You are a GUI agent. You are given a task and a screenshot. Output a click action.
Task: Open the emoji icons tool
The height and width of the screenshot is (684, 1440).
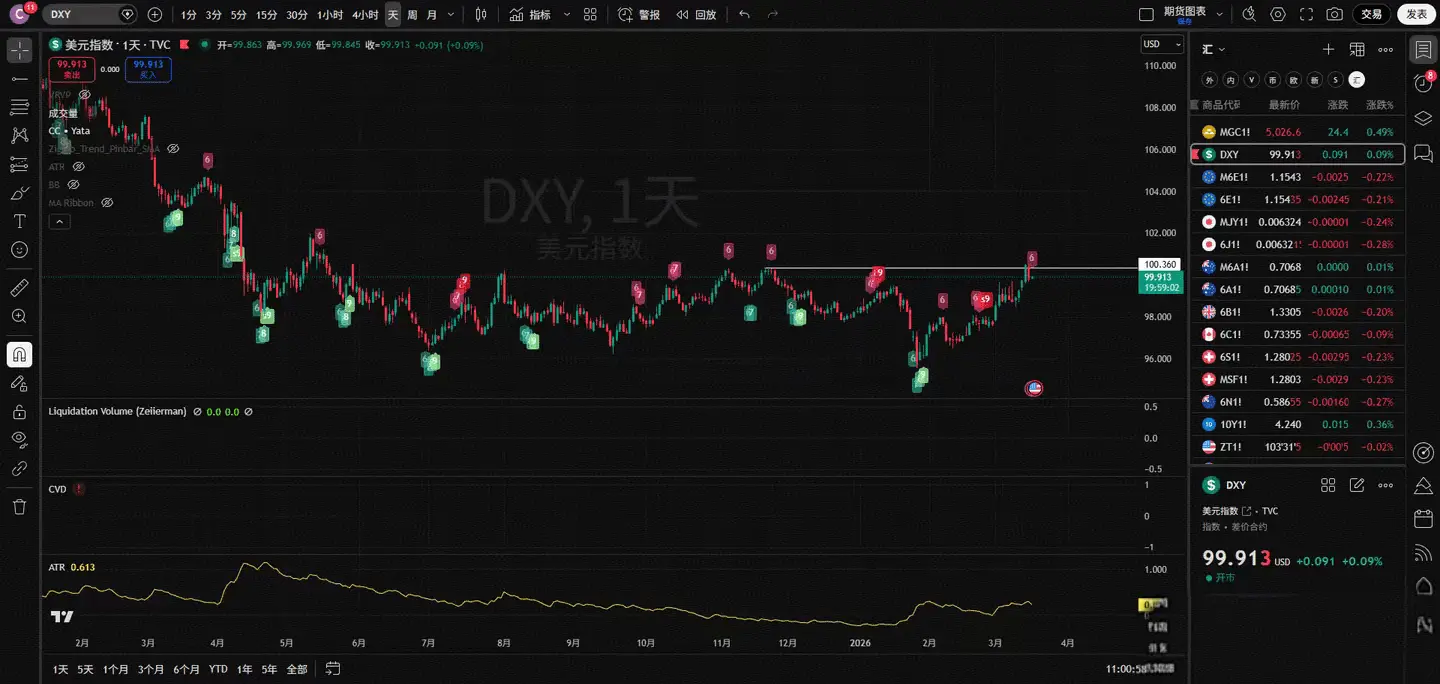19,250
